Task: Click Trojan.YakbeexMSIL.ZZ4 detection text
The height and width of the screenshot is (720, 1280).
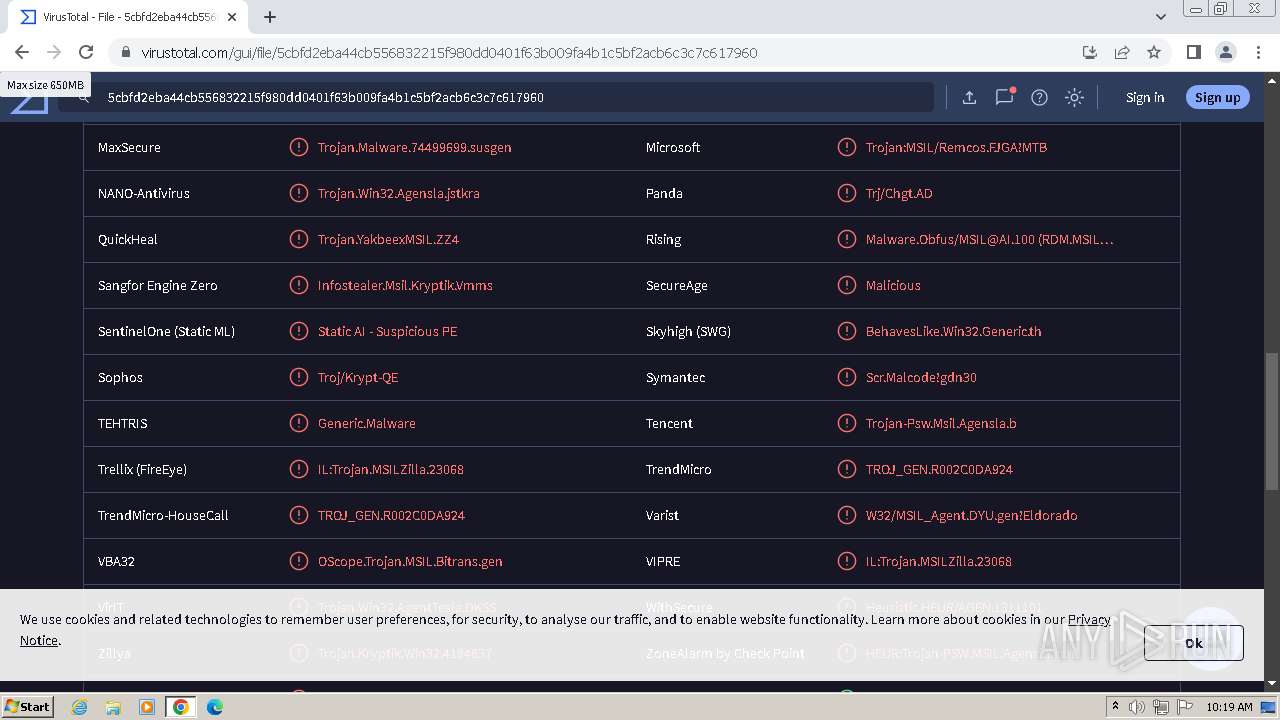Action: pyautogui.click(x=388, y=239)
